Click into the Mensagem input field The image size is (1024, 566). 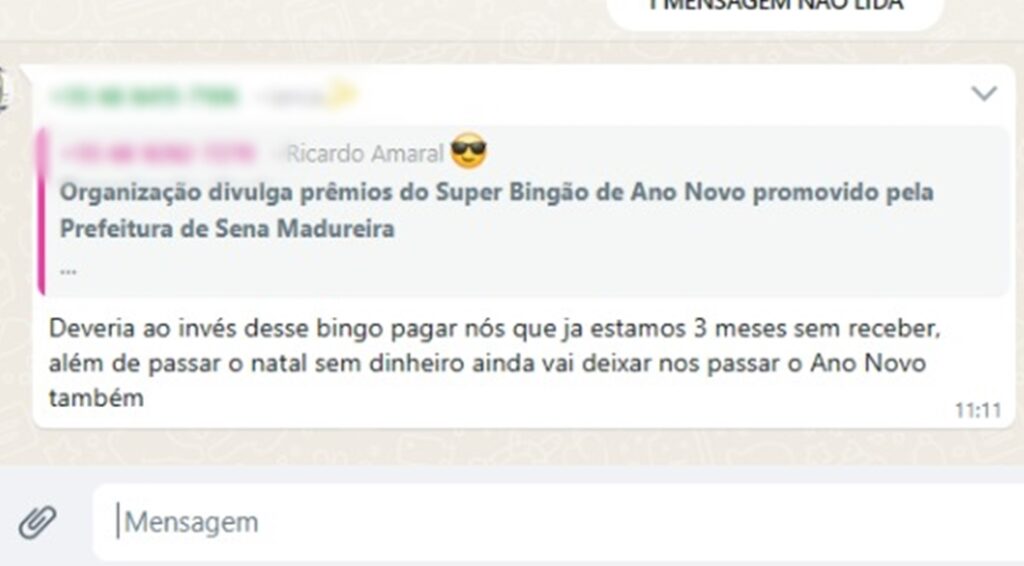(558, 522)
